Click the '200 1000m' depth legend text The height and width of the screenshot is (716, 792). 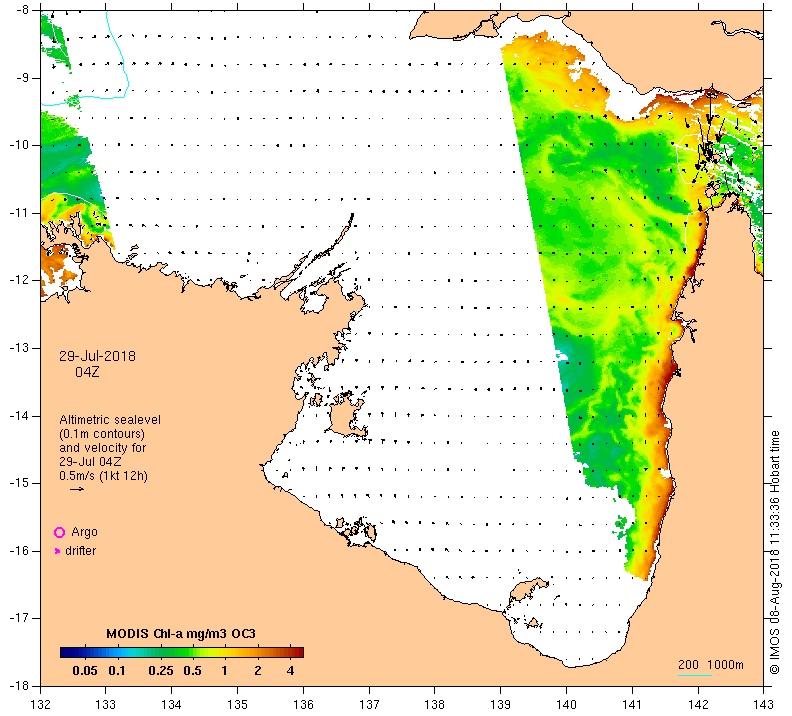711,664
